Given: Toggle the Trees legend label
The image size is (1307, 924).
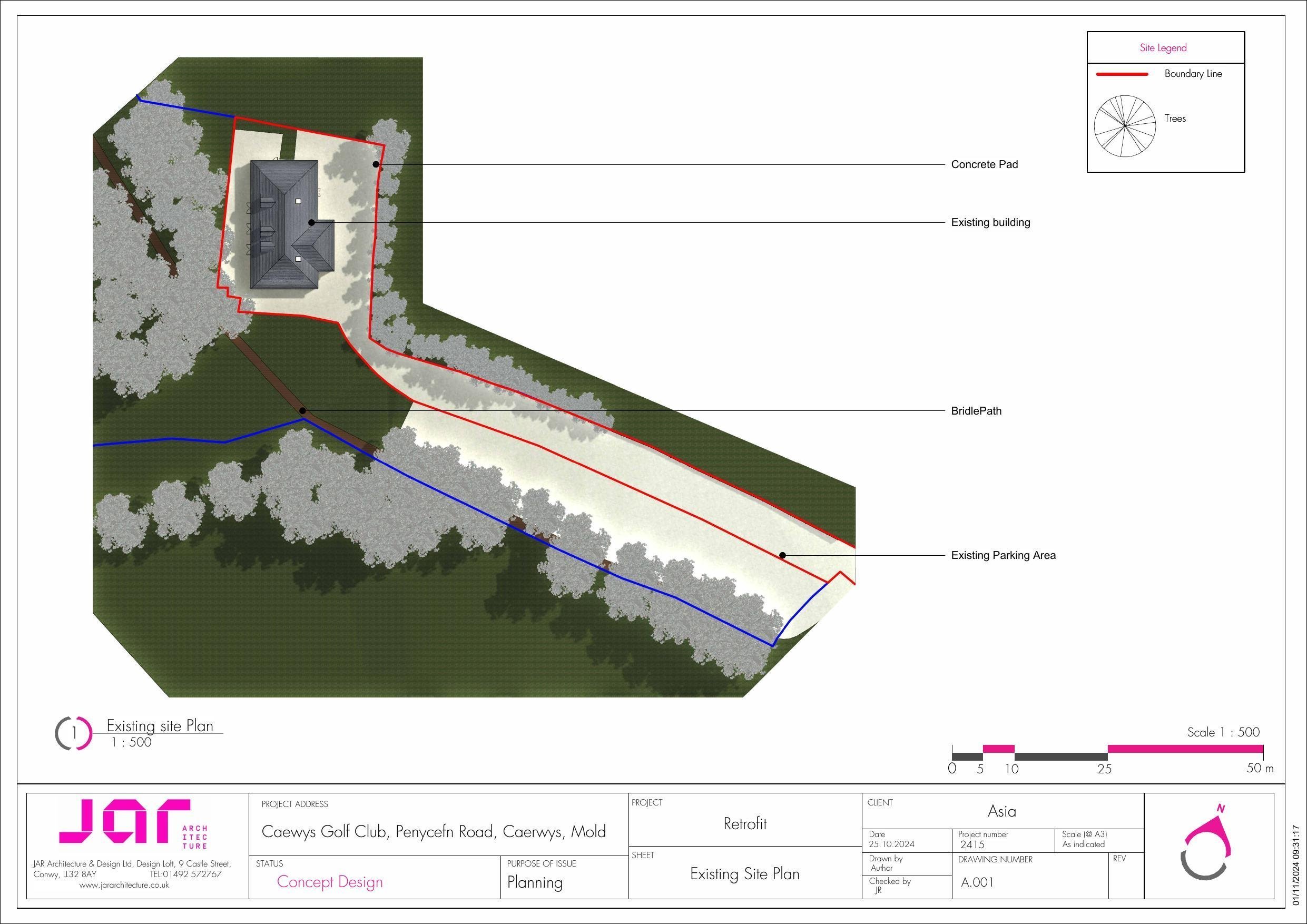Looking at the screenshot, I should (1175, 119).
